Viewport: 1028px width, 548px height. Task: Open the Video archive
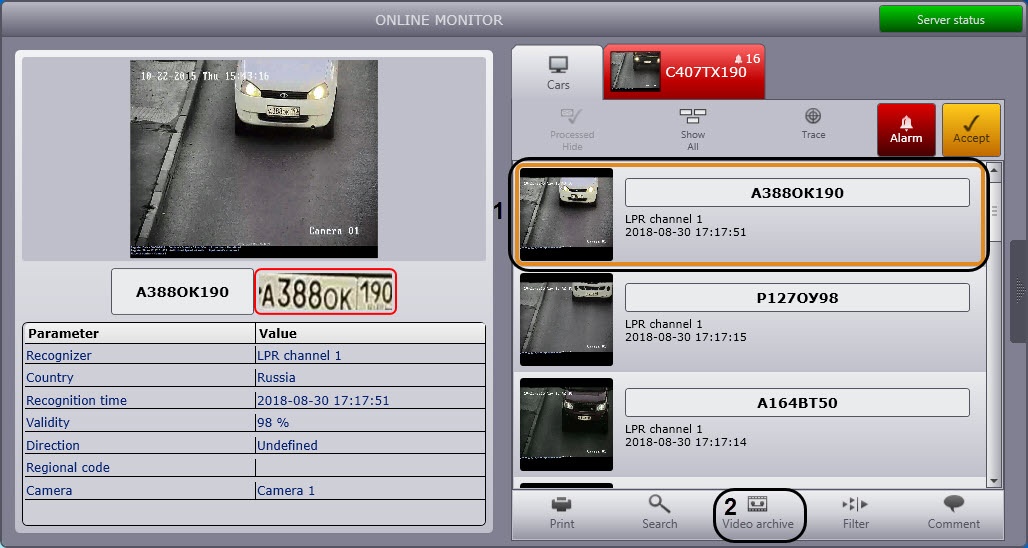point(758,513)
